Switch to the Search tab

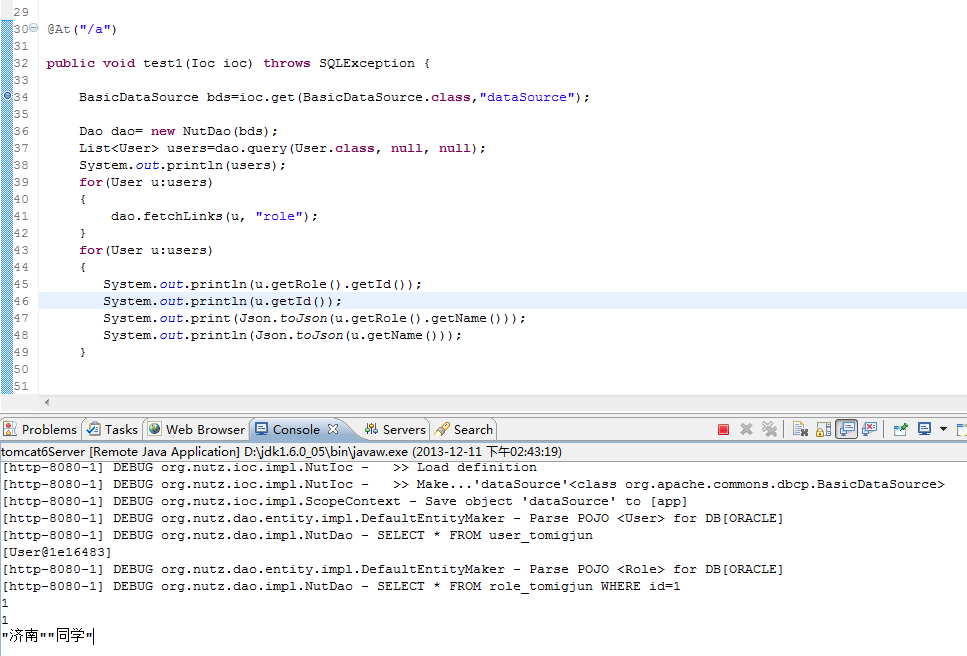tap(465, 430)
